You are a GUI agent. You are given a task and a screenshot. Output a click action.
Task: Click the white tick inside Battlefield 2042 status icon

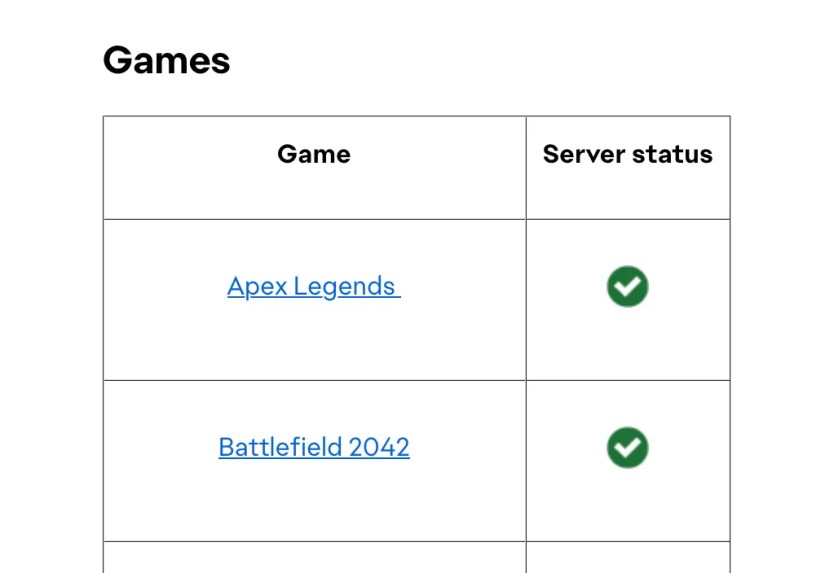[628, 447]
